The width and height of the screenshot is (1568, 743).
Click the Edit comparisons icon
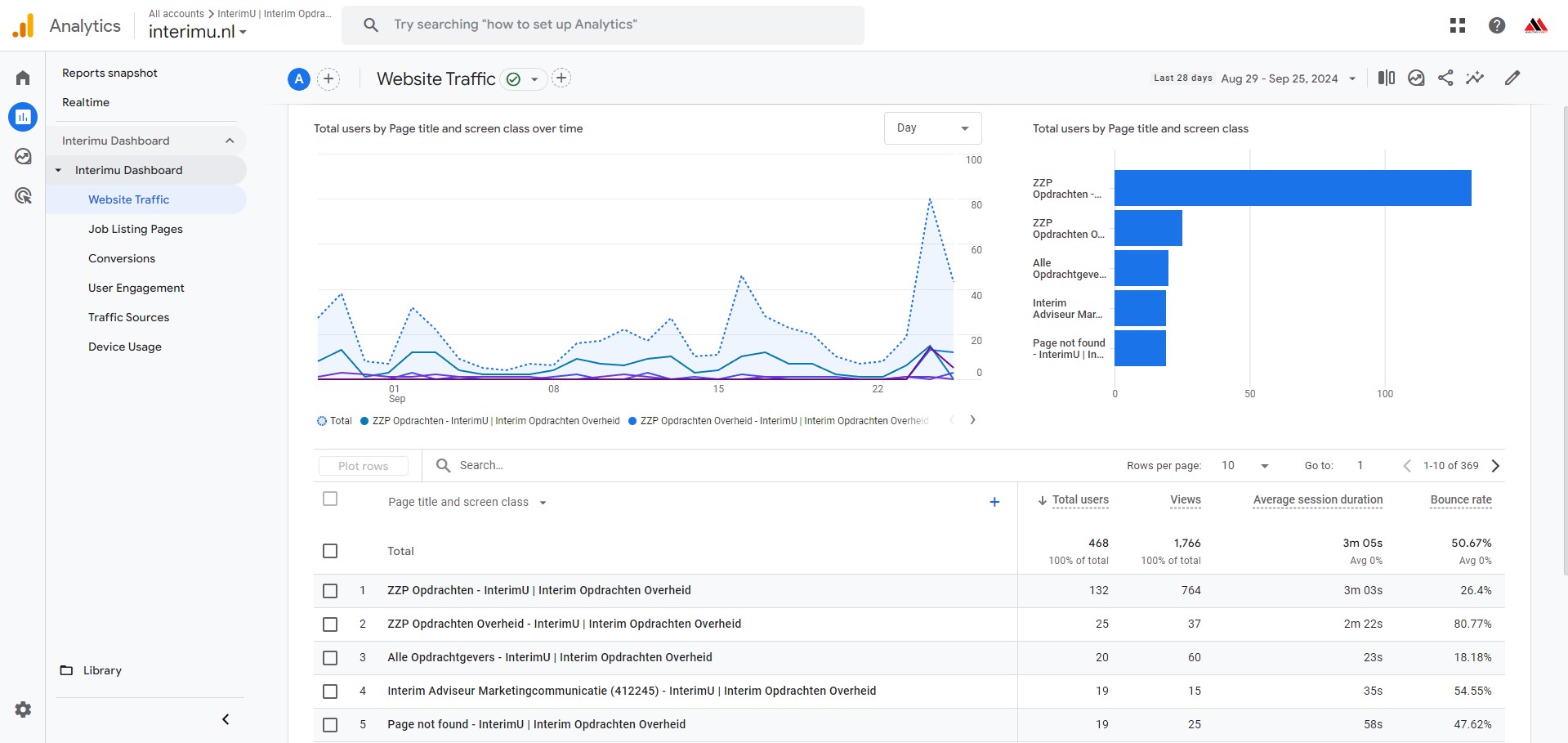tap(1387, 78)
